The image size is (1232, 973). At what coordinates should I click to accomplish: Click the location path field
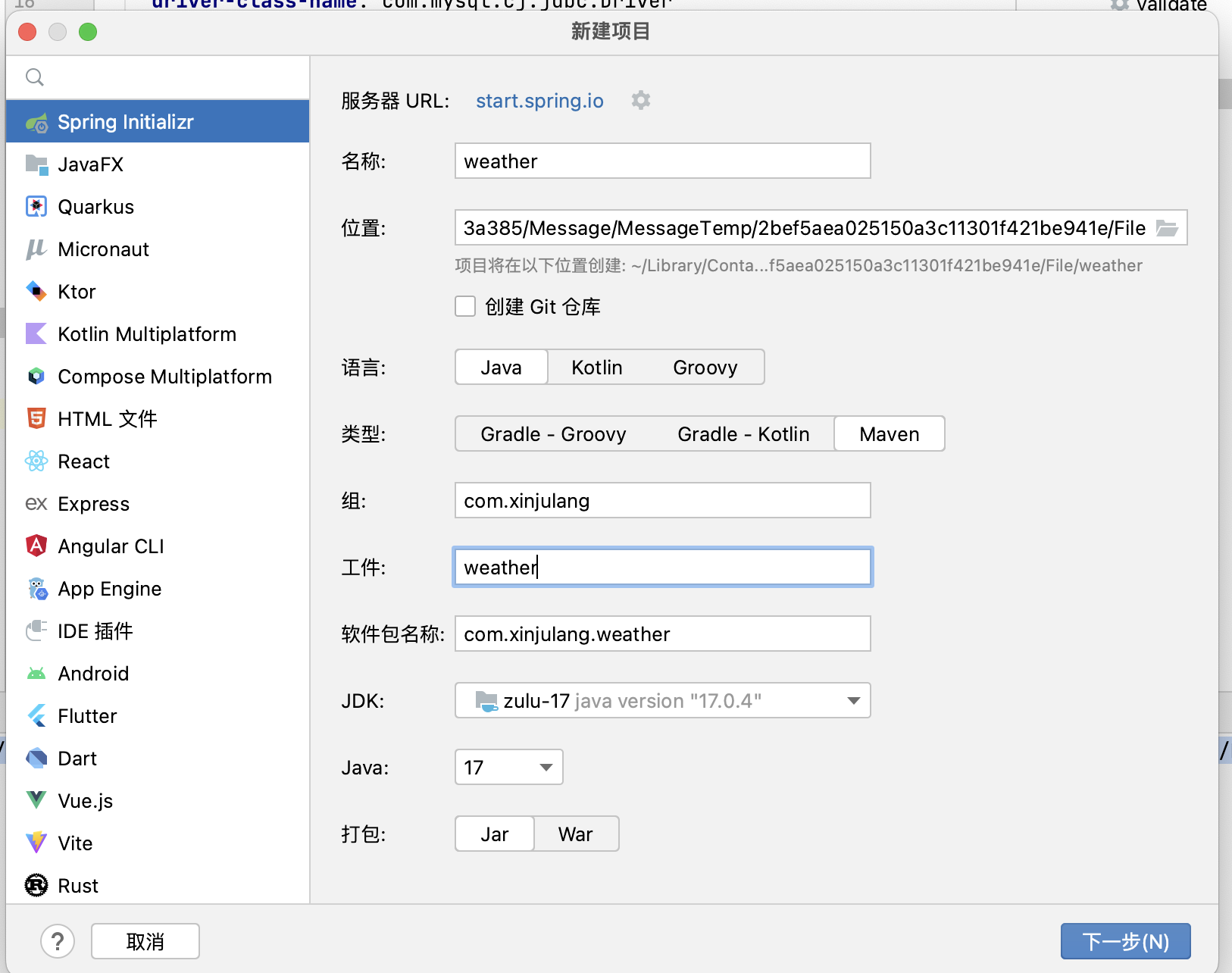point(805,228)
